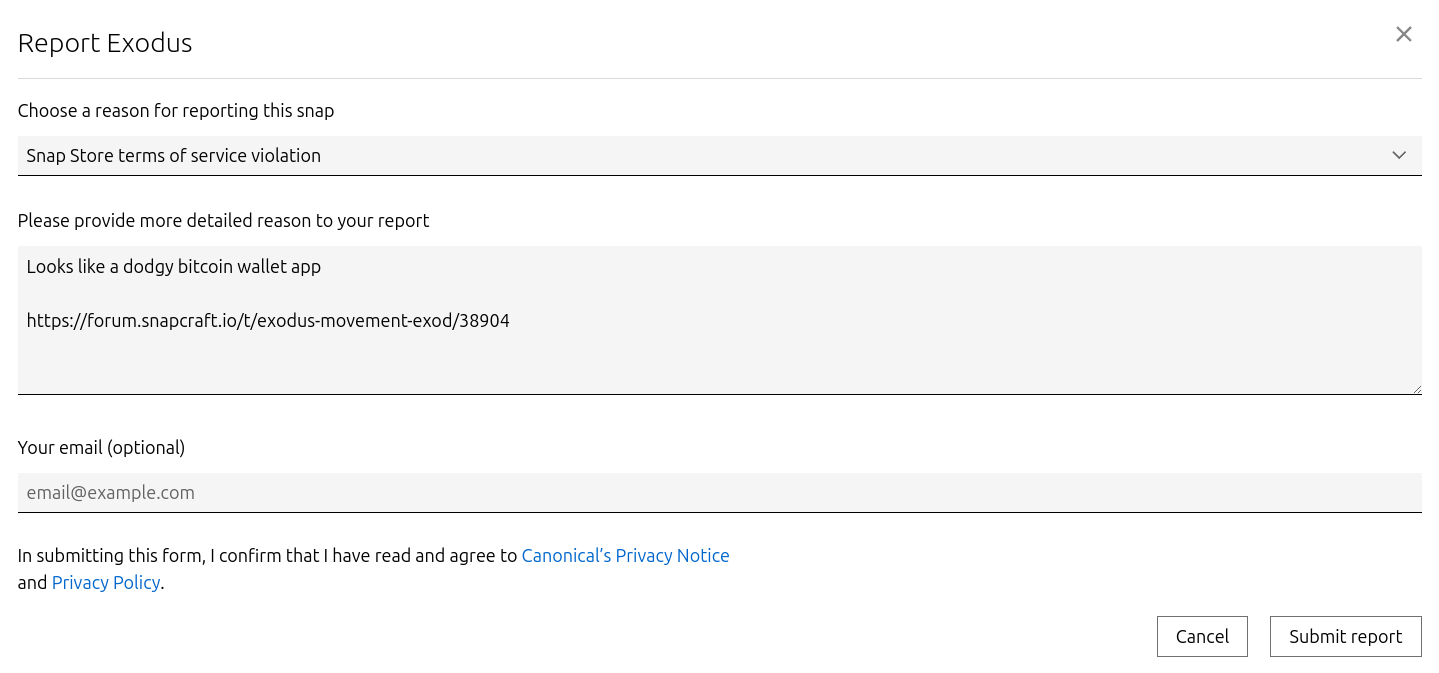Click the blank line between textarea paragraphs

click(720, 294)
